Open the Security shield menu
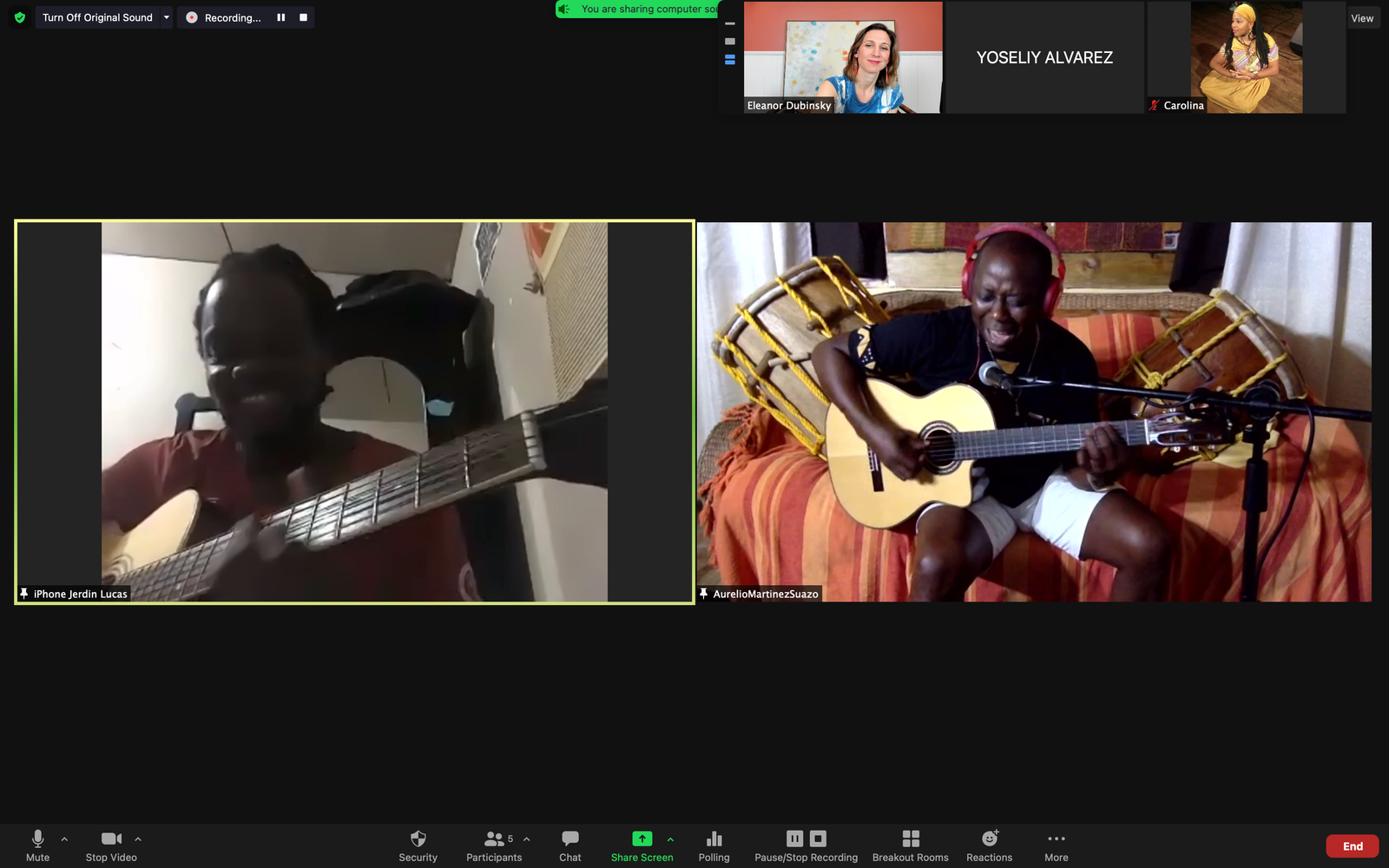 click(x=418, y=845)
